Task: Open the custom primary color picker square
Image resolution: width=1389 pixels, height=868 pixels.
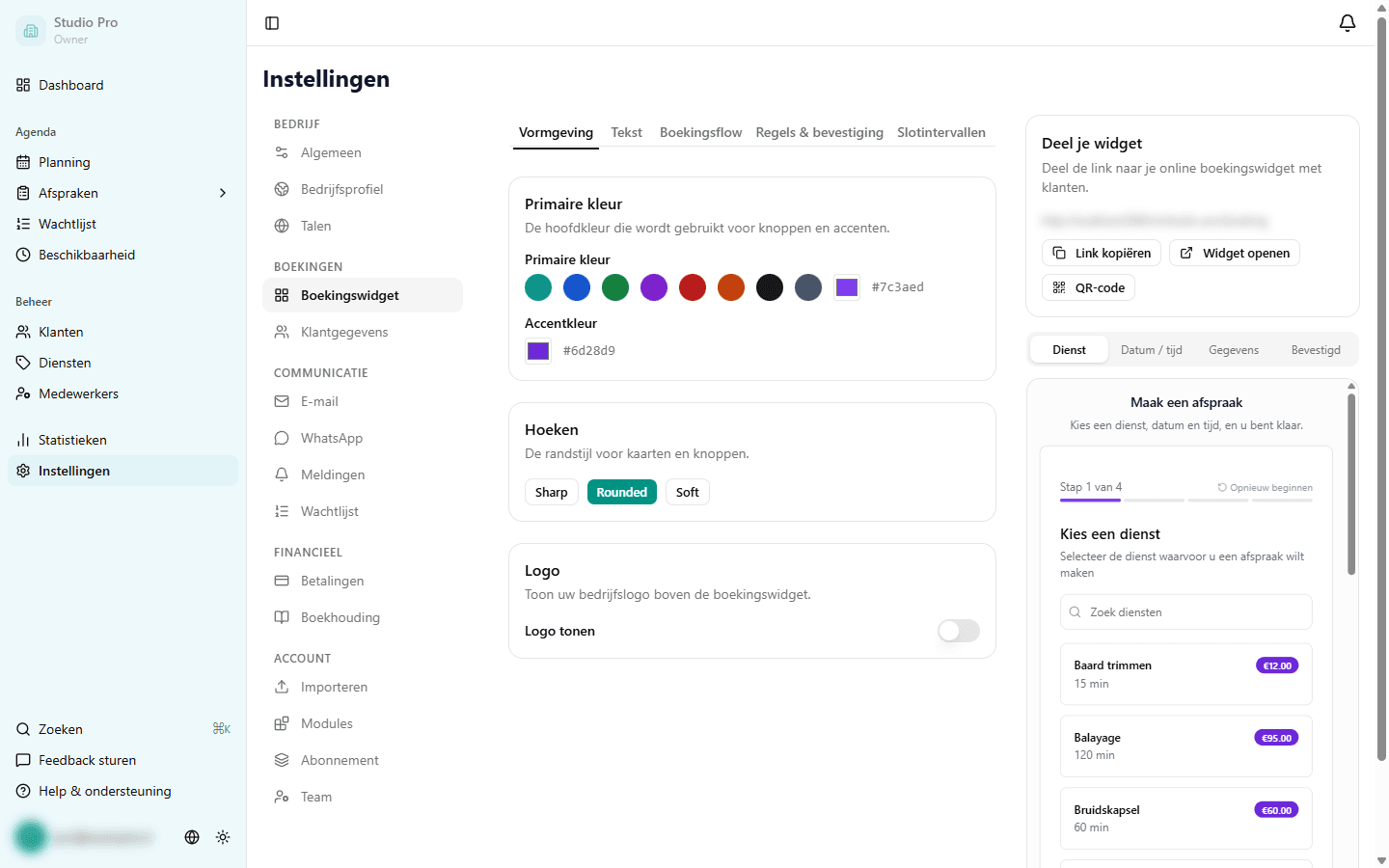Action: [x=847, y=287]
